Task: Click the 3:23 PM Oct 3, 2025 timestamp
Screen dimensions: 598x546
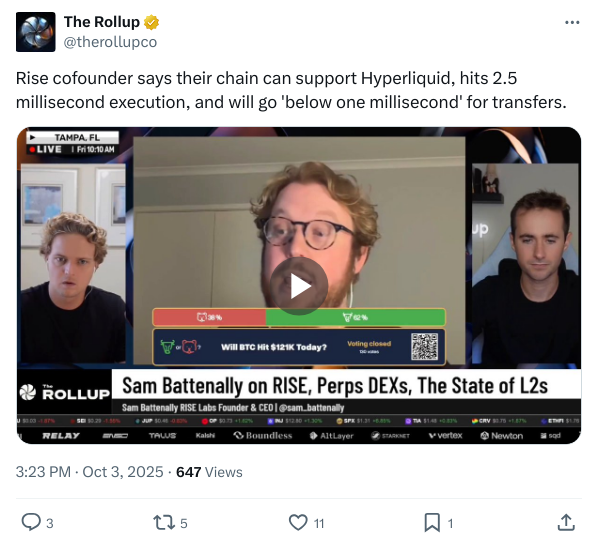Action: (89, 472)
